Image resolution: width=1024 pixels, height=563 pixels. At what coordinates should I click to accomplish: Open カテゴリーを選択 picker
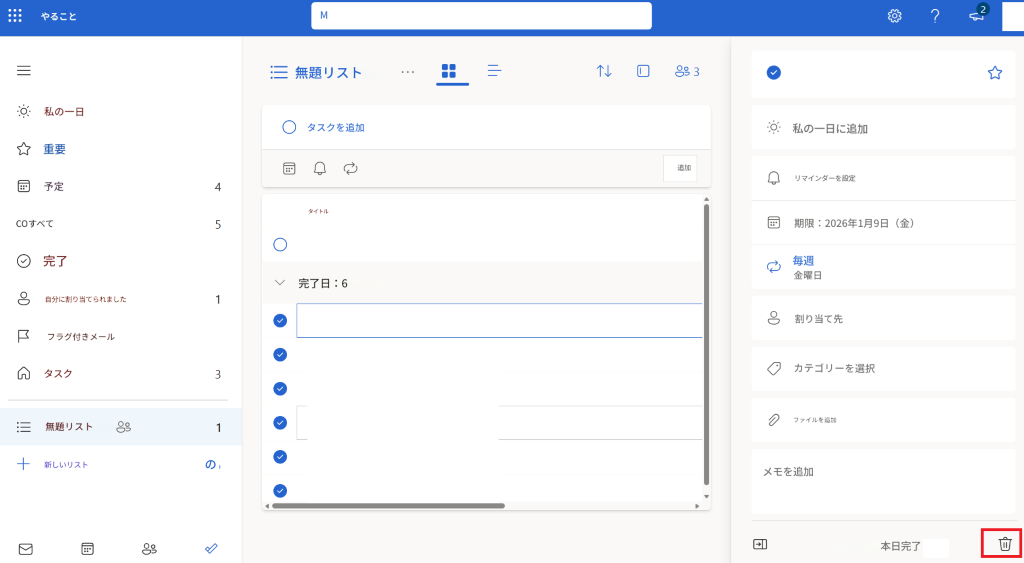click(x=883, y=368)
